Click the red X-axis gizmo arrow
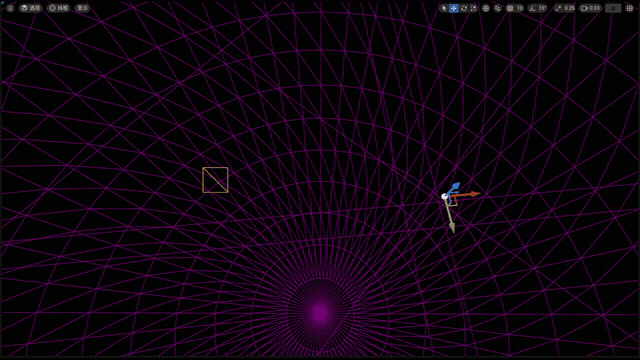Screen dimensions: 640x360 click(x=473, y=194)
